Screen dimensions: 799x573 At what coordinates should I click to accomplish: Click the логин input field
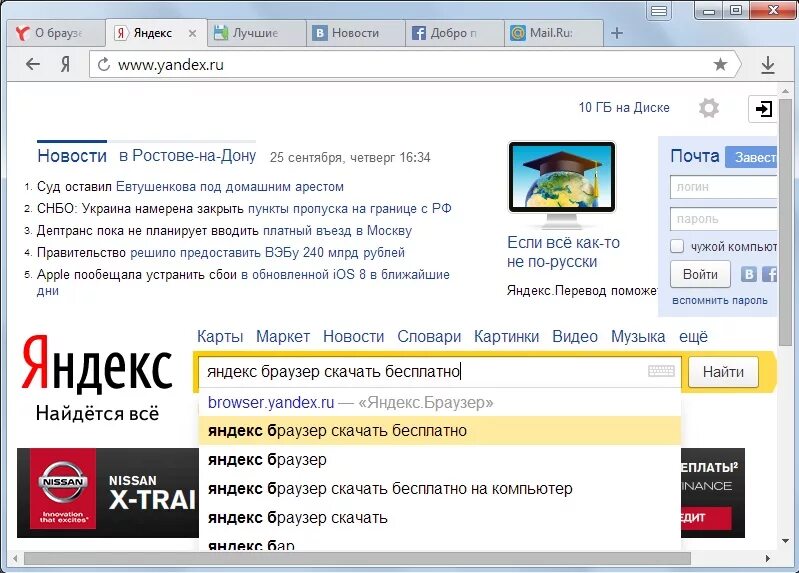coord(724,187)
